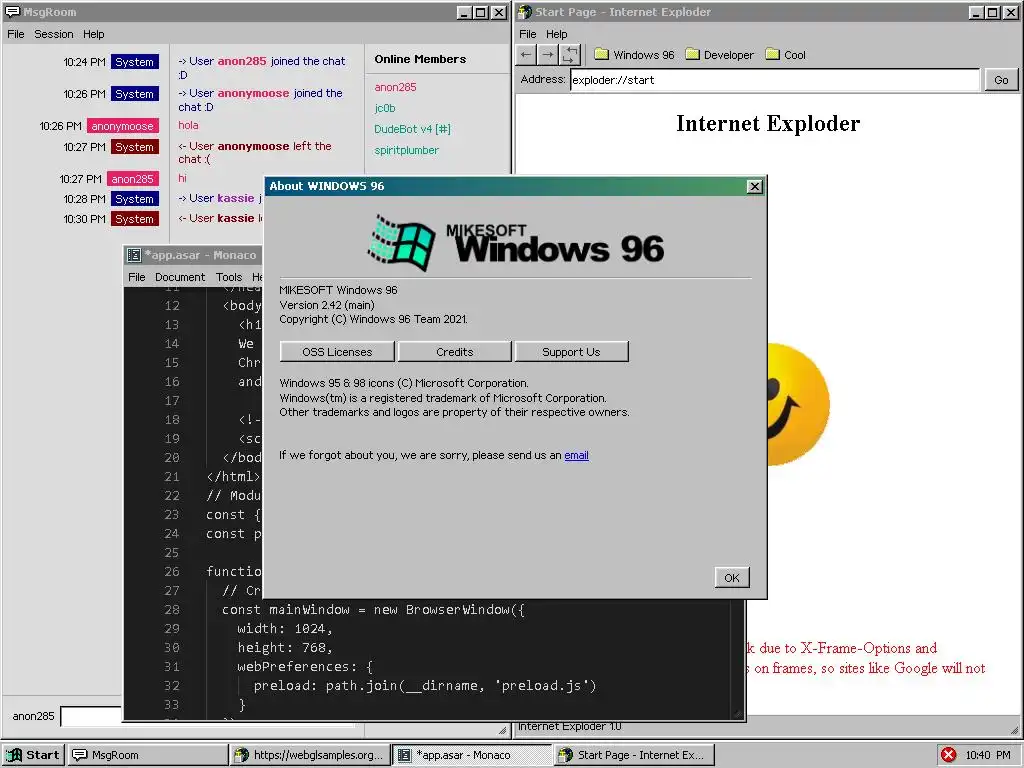The width and height of the screenshot is (1024, 768).
Task: Click the OSS Licenses button
Action: [x=337, y=351]
